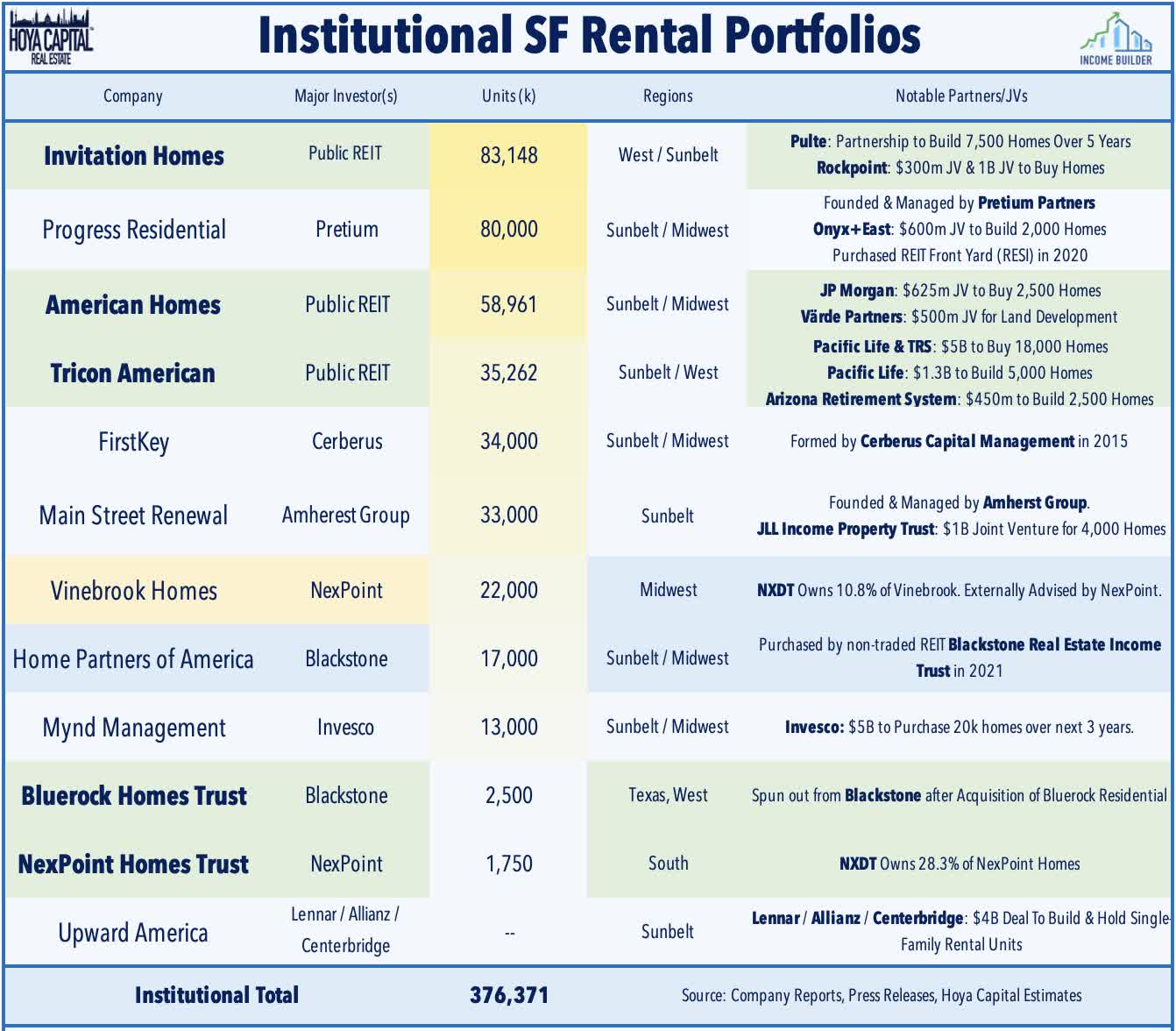Click the Income Builder logo
This screenshot has height=1031, width=1176.
tap(1115, 39)
